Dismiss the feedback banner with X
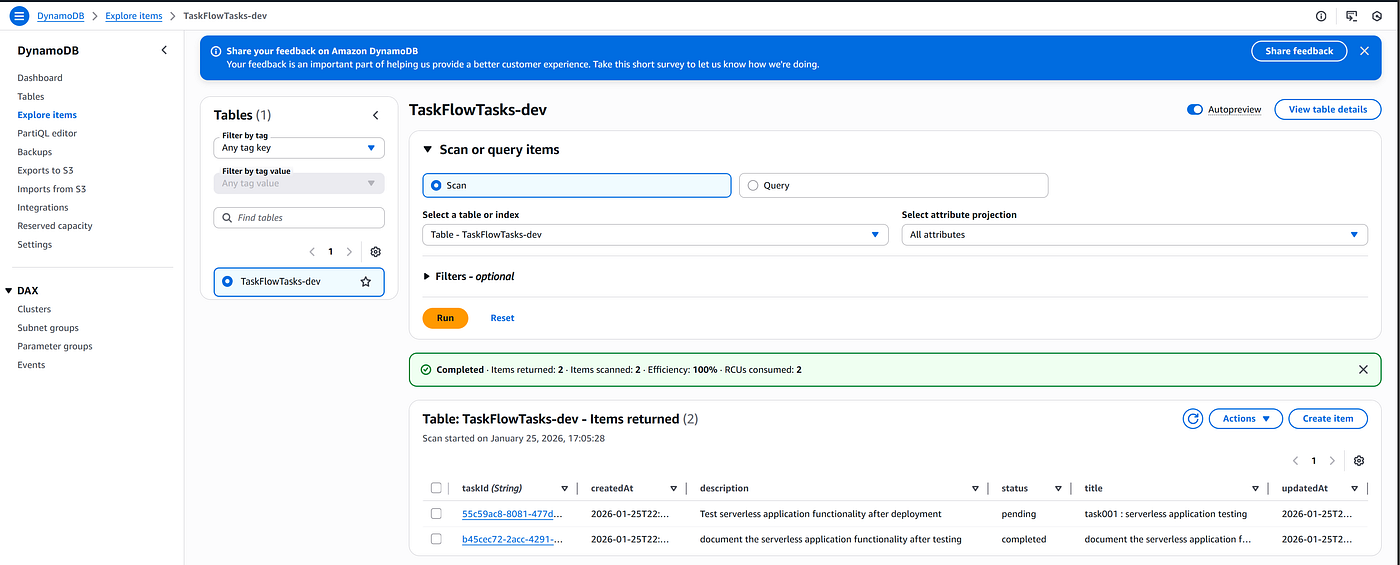Screen dimensions: 1400x565 pos(1364,51)
